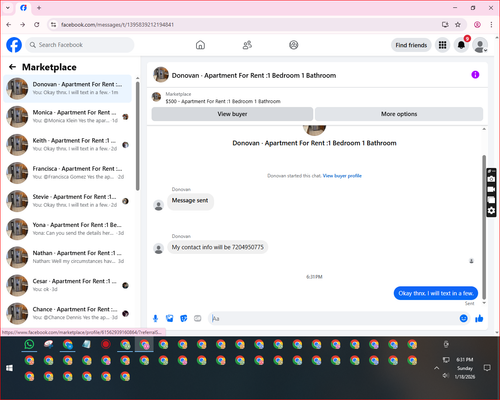
Task: Open conversation info purple icon
Action: tap(475, 75)
